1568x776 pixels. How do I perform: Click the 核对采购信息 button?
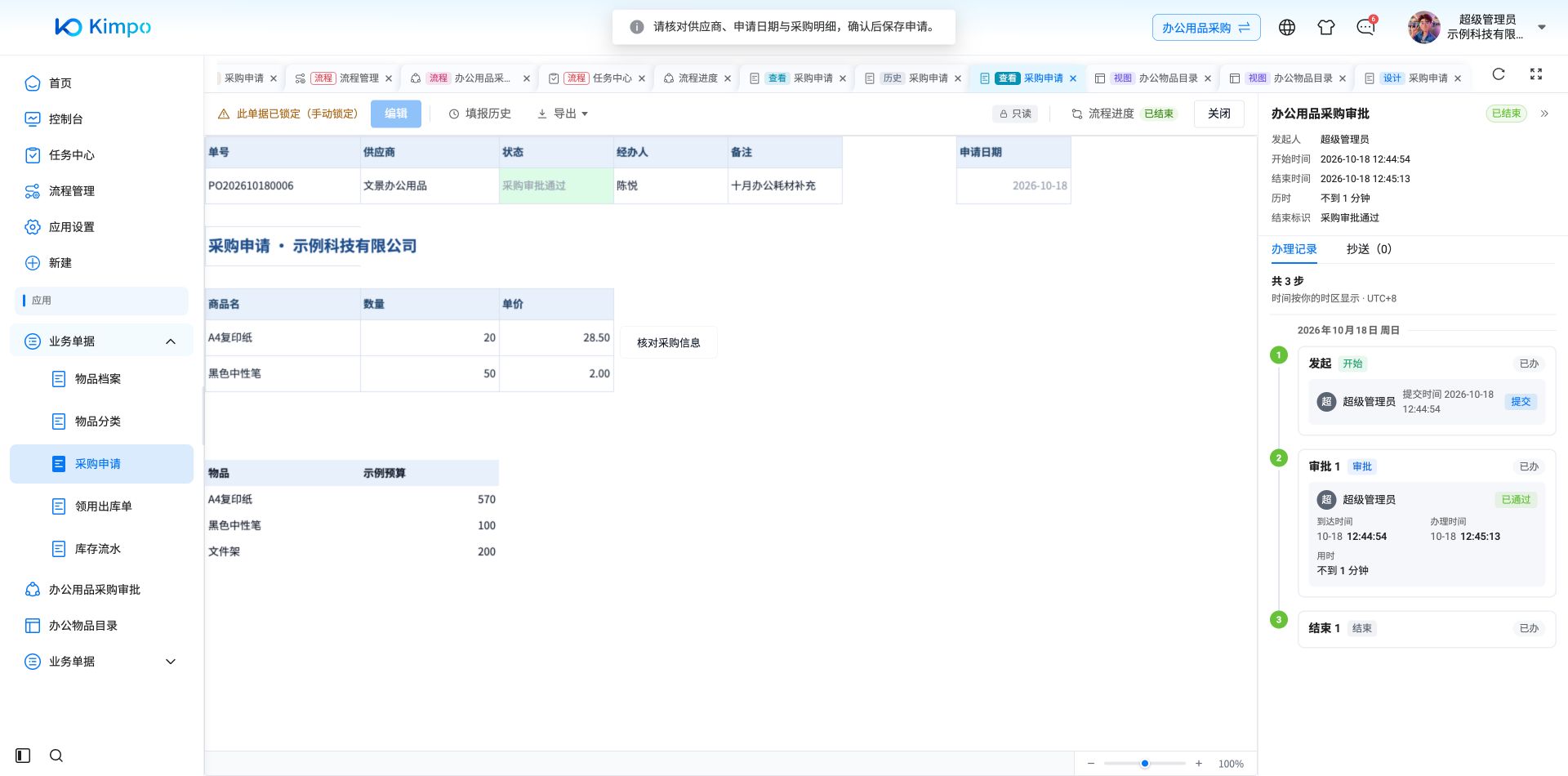[x=669, y=342]
